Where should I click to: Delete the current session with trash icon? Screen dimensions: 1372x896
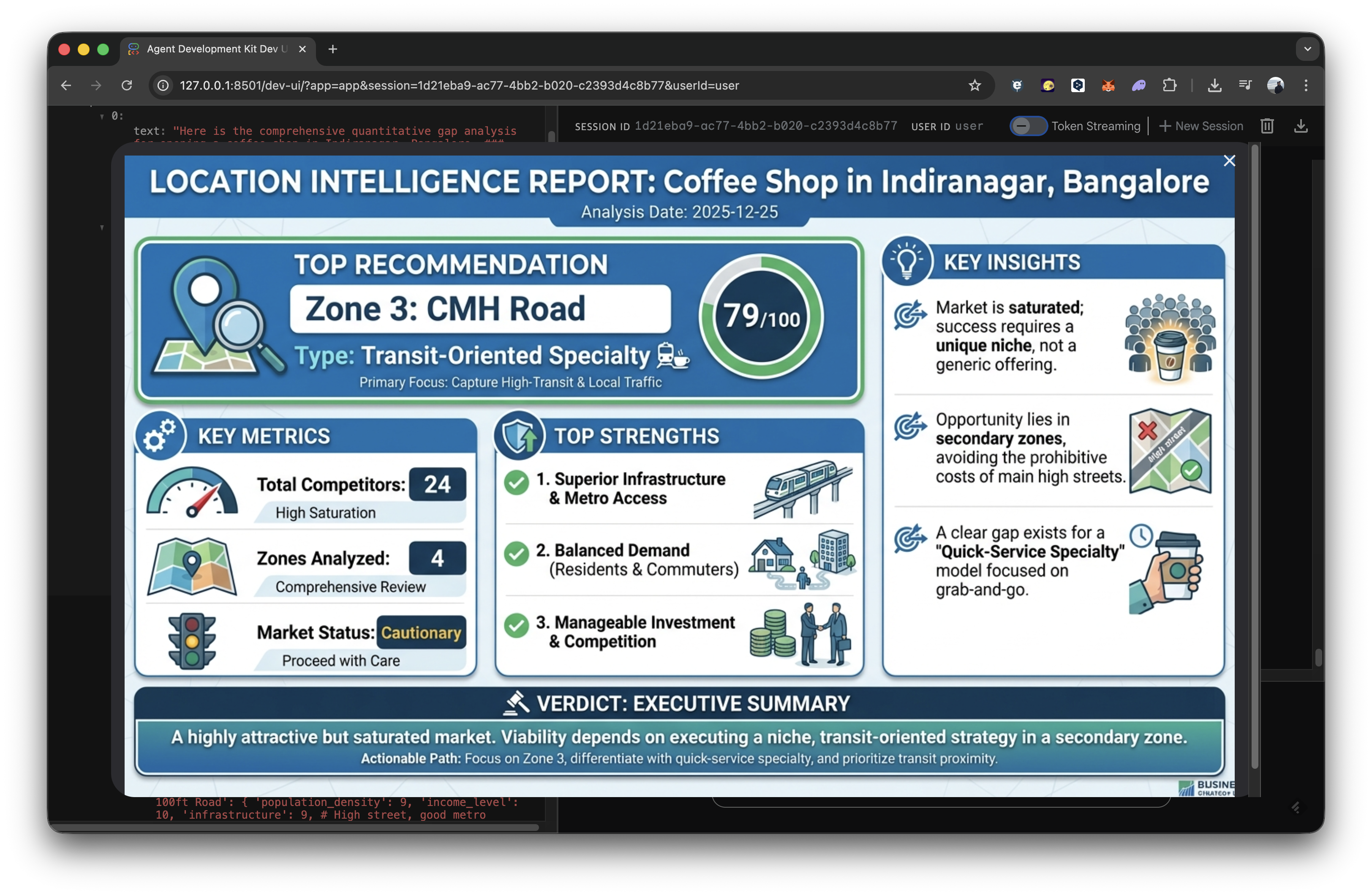[1267, 126]
